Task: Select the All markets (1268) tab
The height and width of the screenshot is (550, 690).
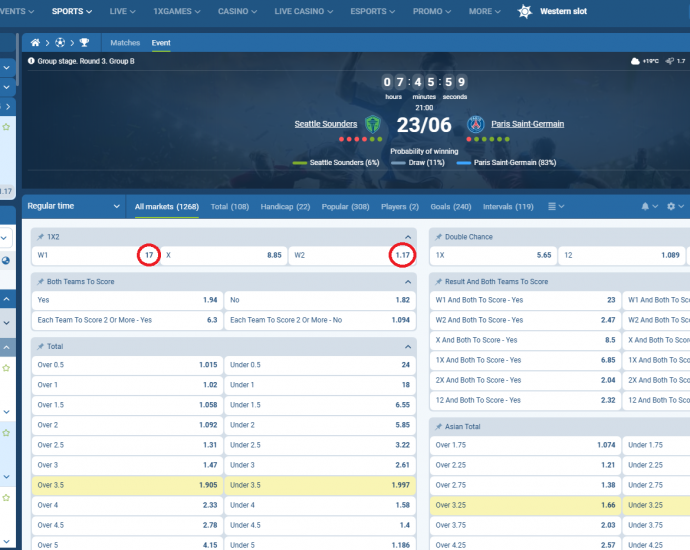Action: [167, 206]
